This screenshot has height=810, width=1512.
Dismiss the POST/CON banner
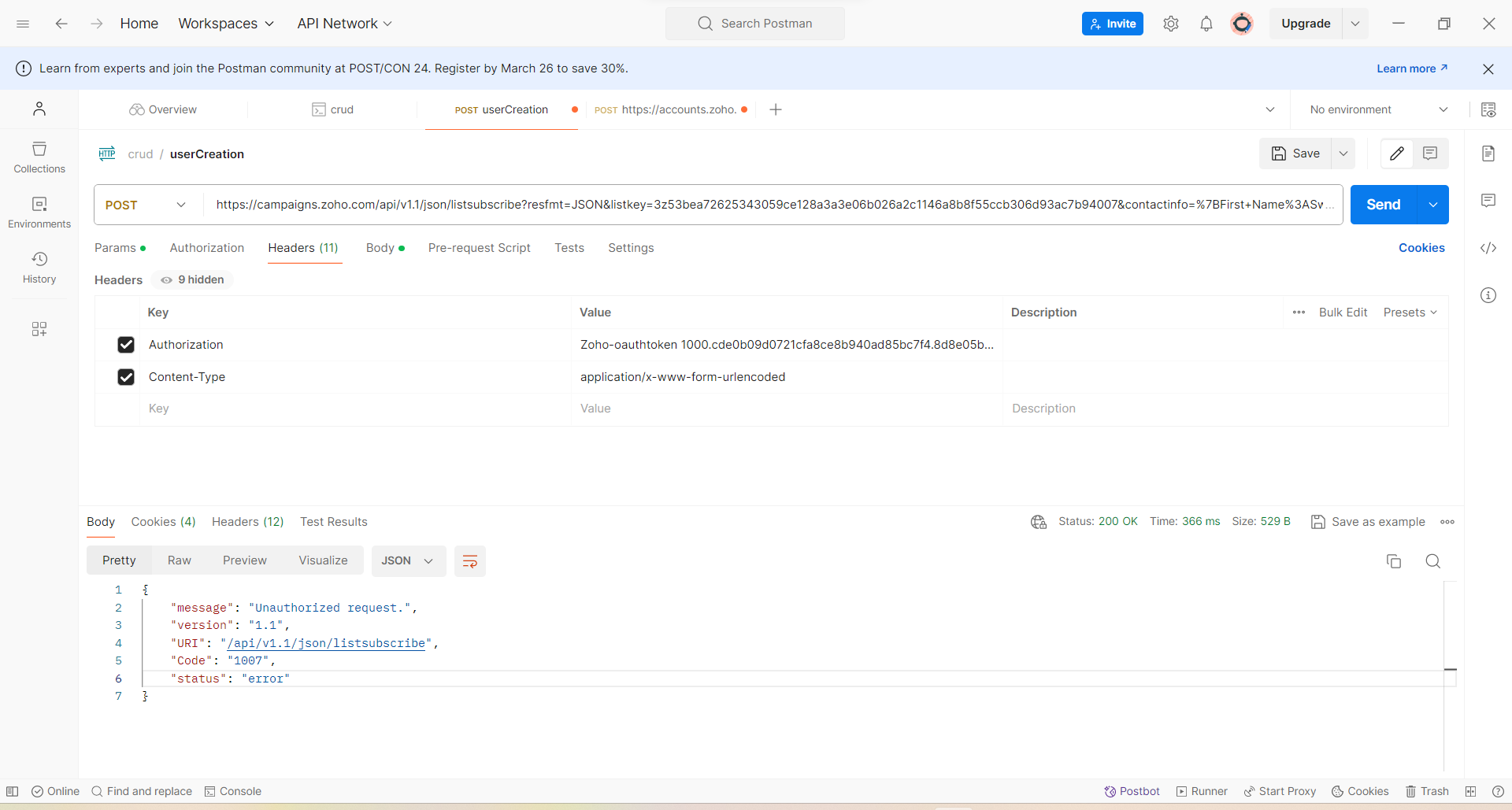pos(1488,68)
